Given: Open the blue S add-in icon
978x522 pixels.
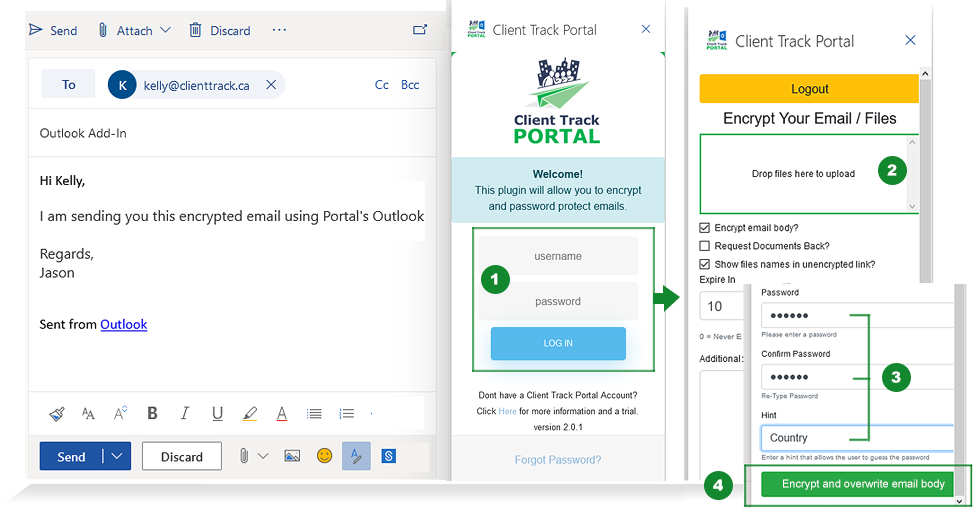Looking at the screenshot, I should (389, 456).
